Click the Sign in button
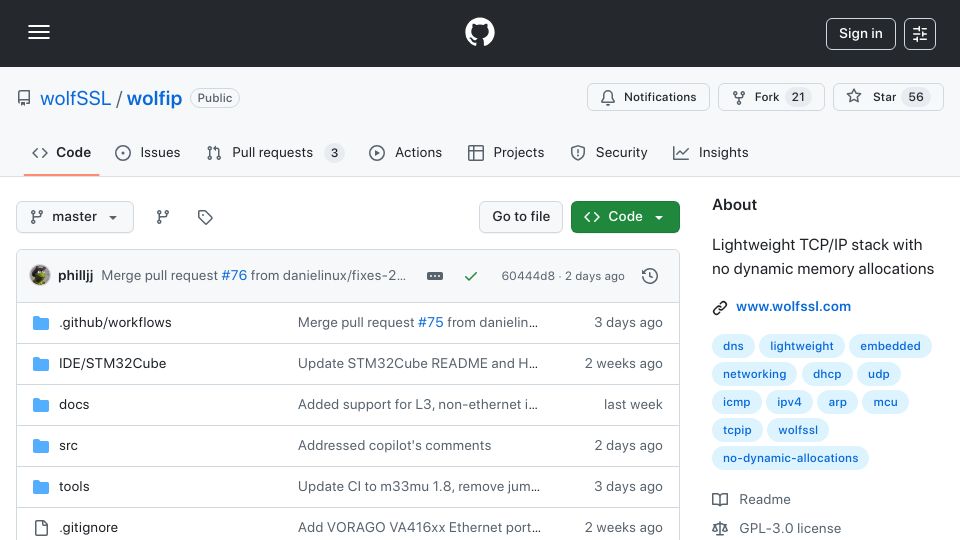This screenshot has width=960, height=540. (x=860, y=34)
